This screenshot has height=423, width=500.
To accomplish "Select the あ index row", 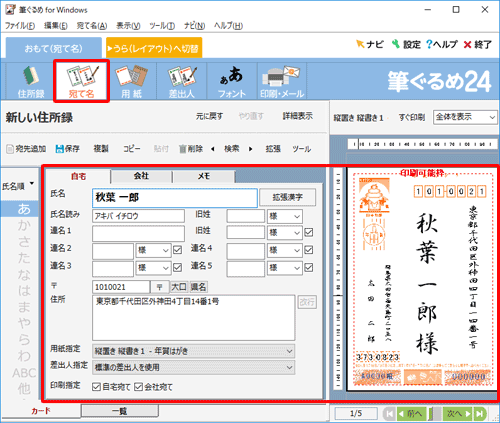I will (x=20, y=209).
